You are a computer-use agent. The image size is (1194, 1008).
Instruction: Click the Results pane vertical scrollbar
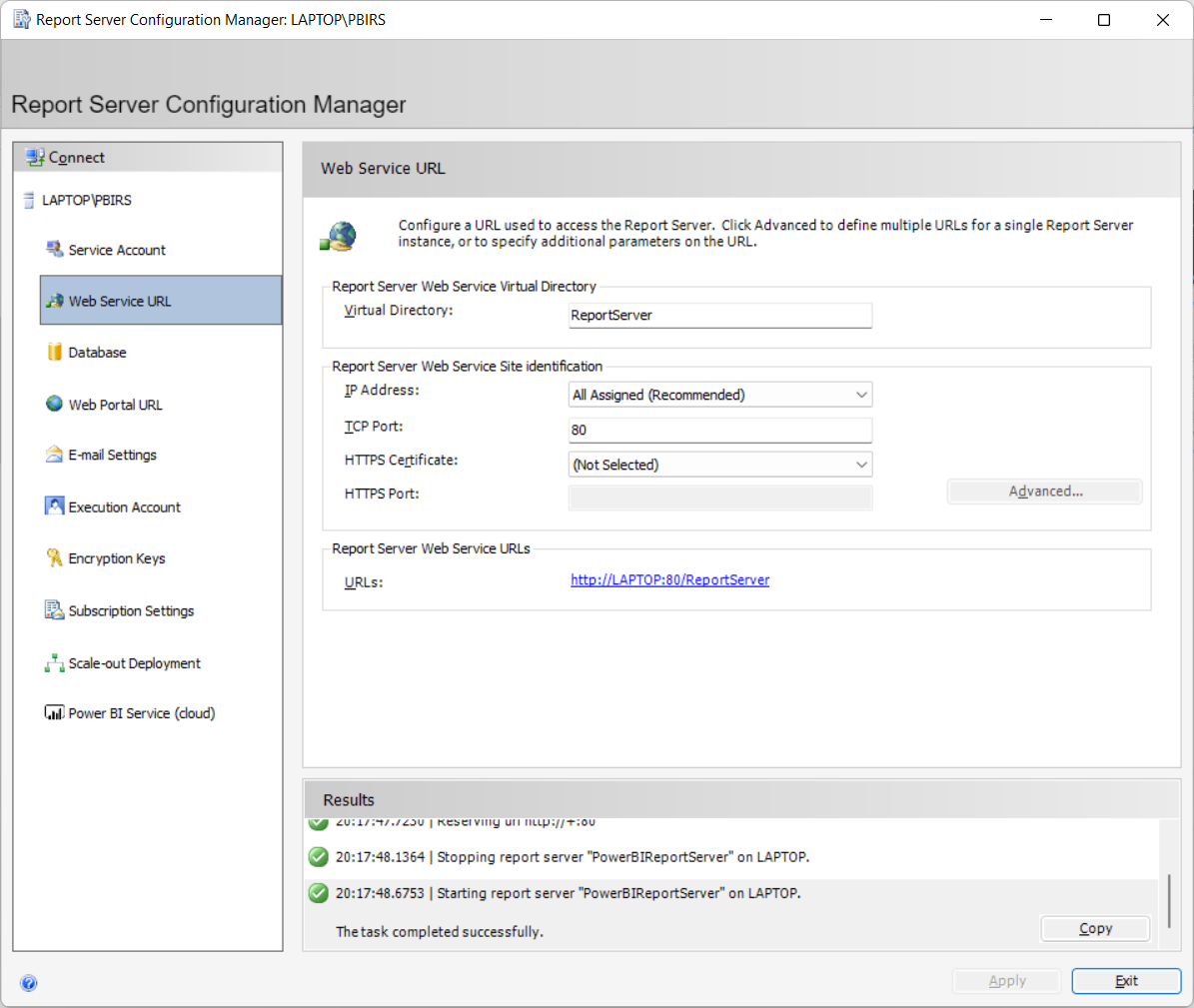click(x=1169, y=901)
